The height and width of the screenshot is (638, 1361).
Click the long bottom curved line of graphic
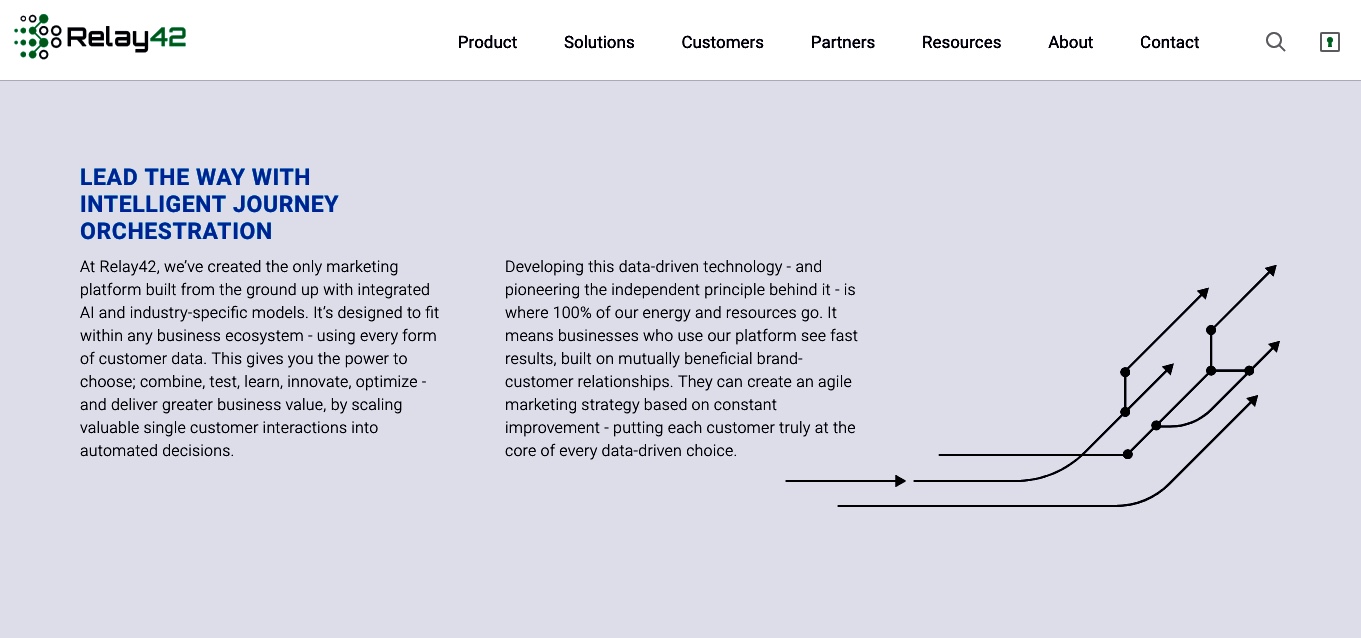[1047, 451]
